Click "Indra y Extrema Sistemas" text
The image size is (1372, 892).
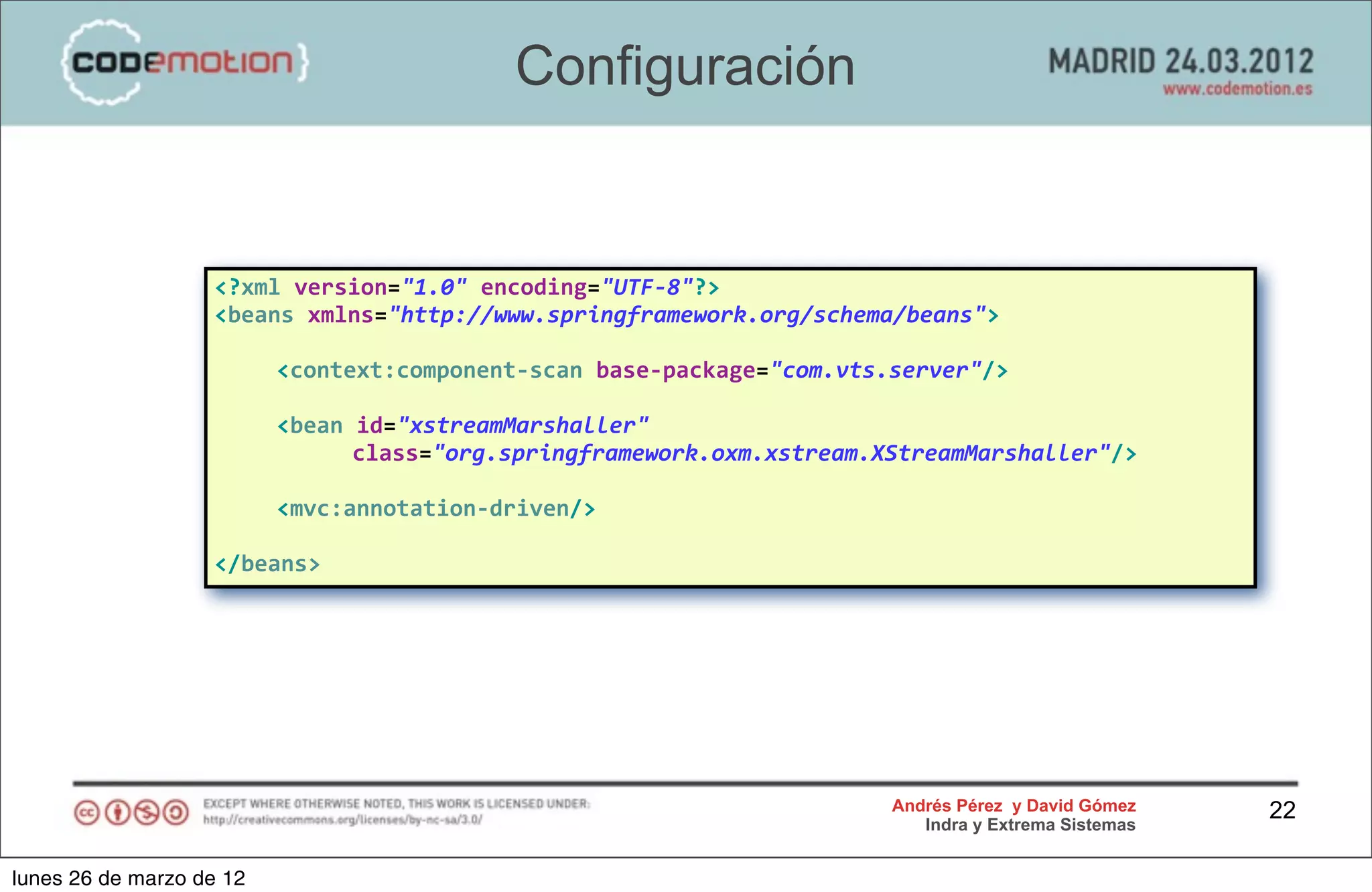click(x=1030, y=825)
